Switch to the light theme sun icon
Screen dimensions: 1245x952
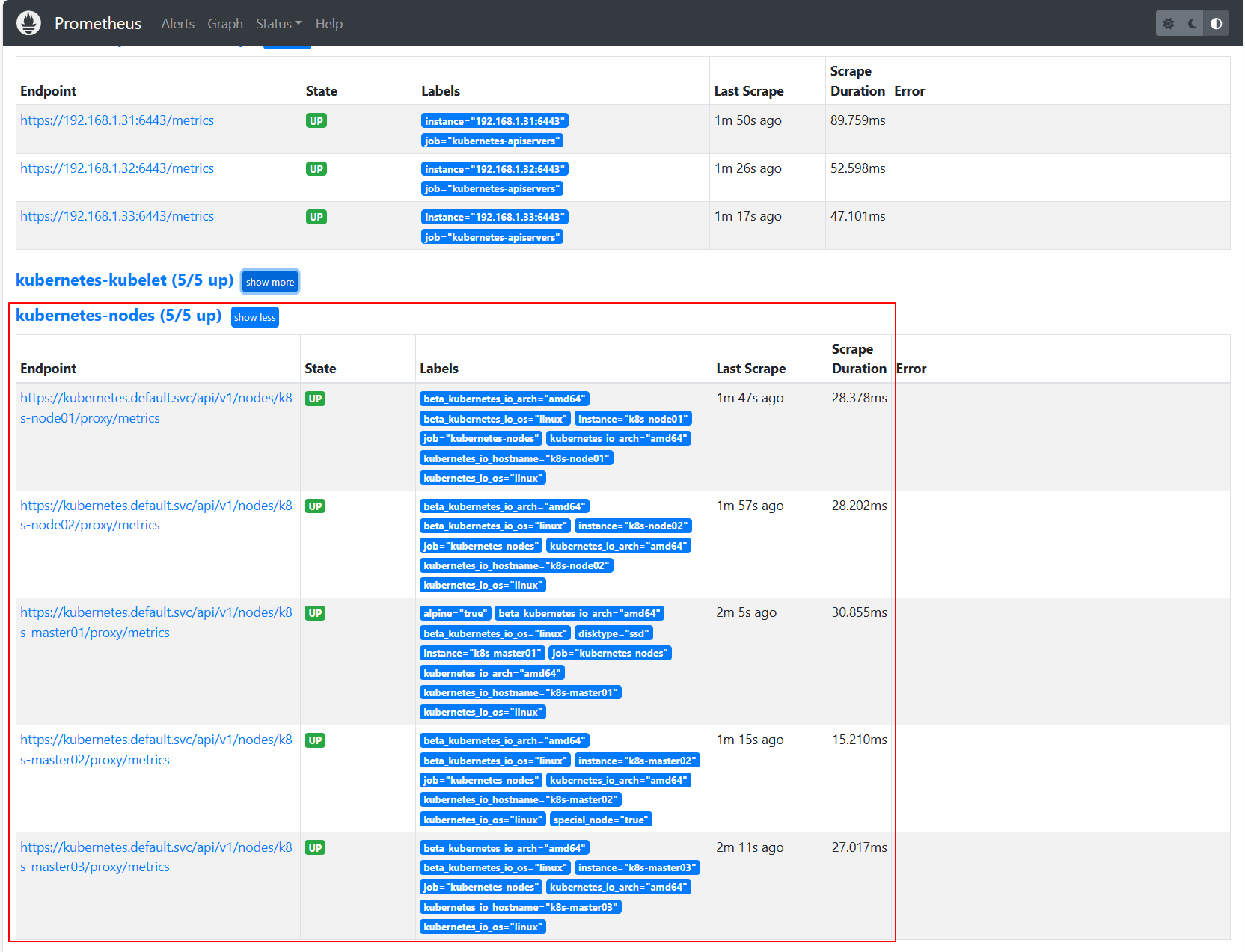(x=1169, y=24)
